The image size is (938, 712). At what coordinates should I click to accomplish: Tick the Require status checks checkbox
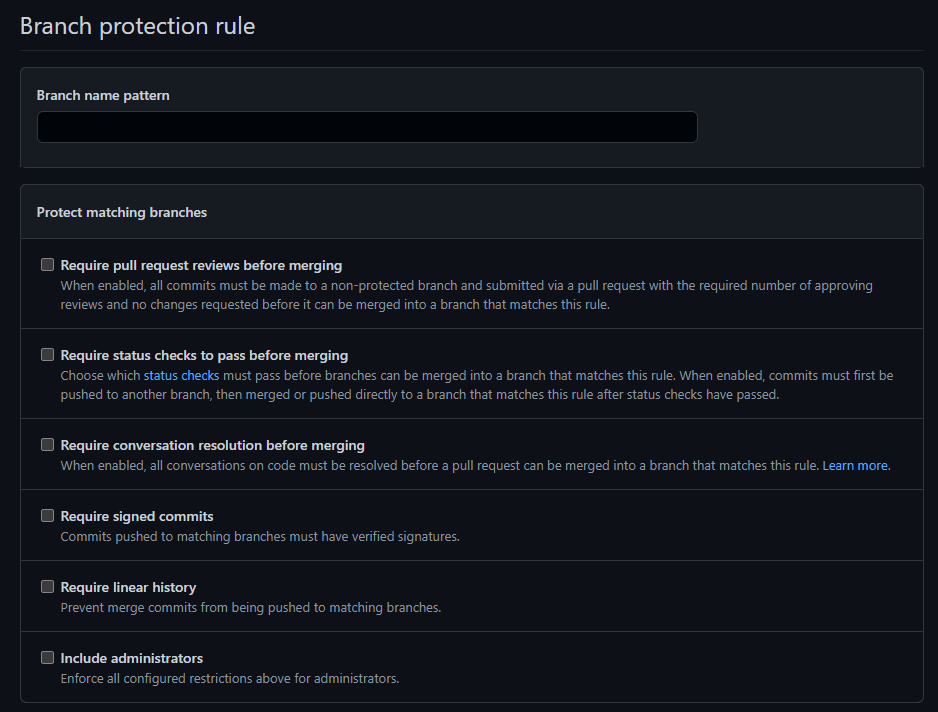pos(47,355)
